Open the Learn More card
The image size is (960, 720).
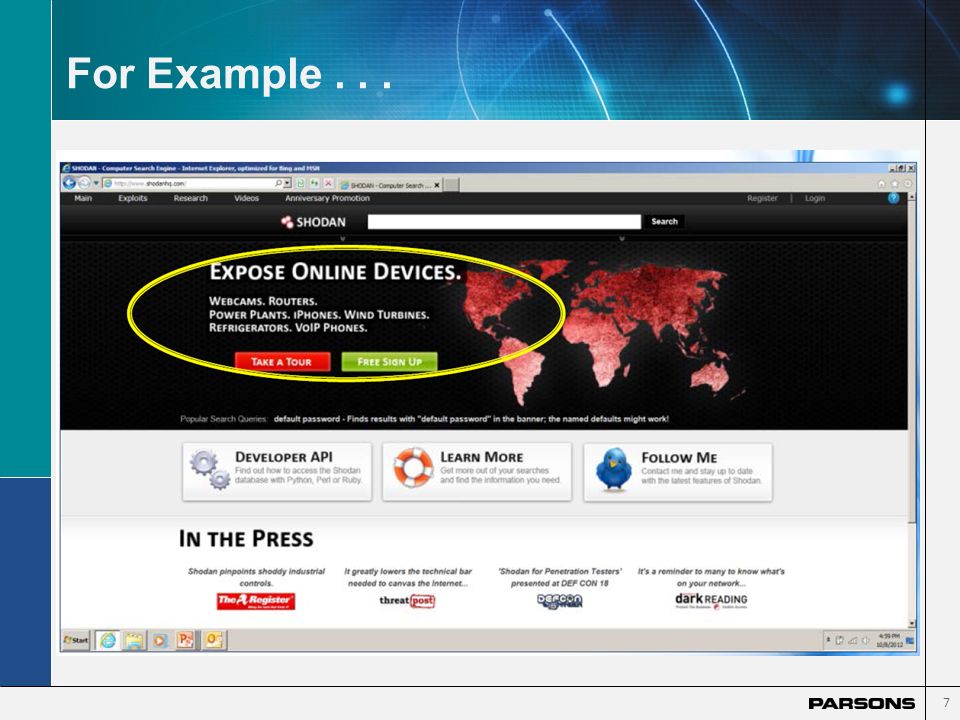477,472
